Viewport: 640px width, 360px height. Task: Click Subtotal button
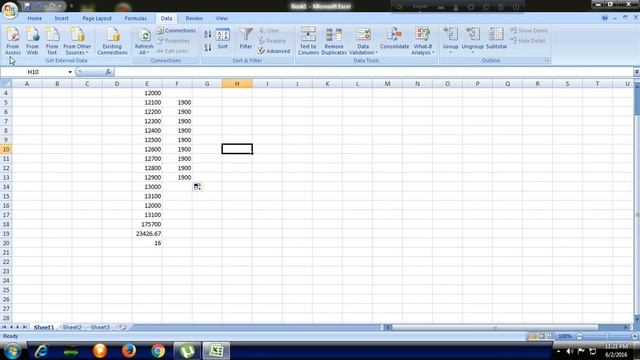(496, 39)
